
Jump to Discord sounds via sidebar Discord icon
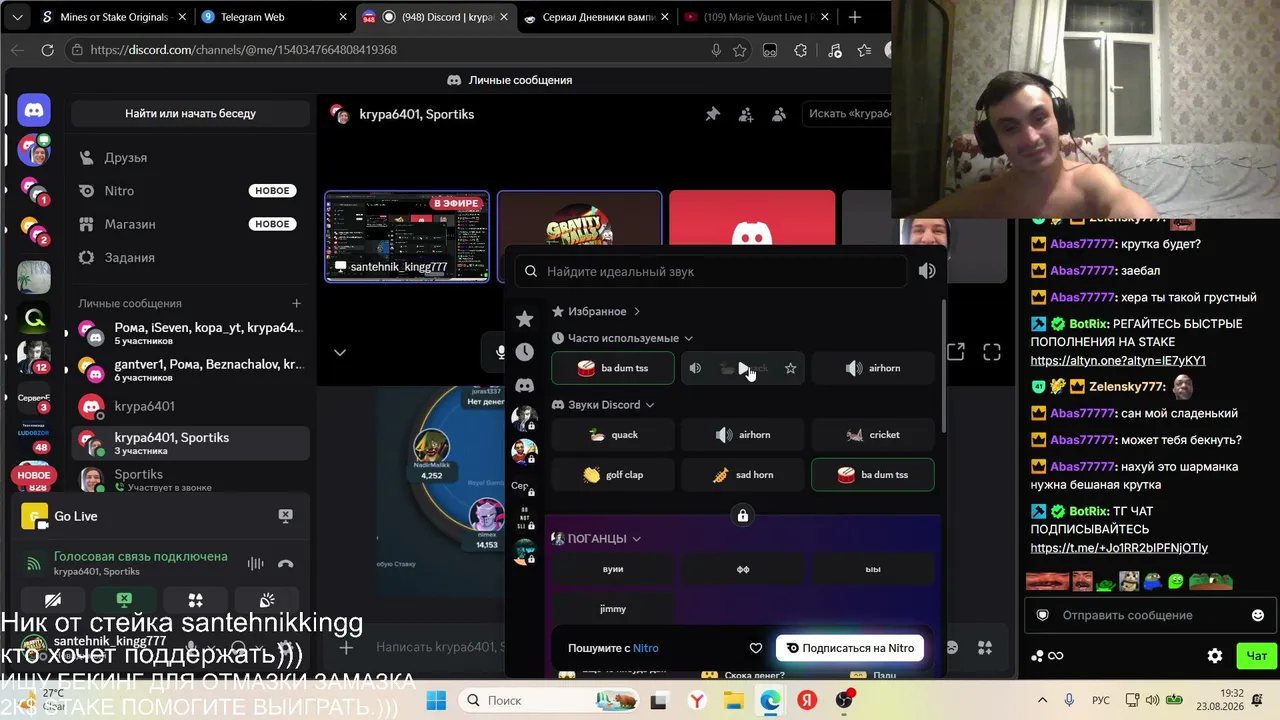point(524,385)
